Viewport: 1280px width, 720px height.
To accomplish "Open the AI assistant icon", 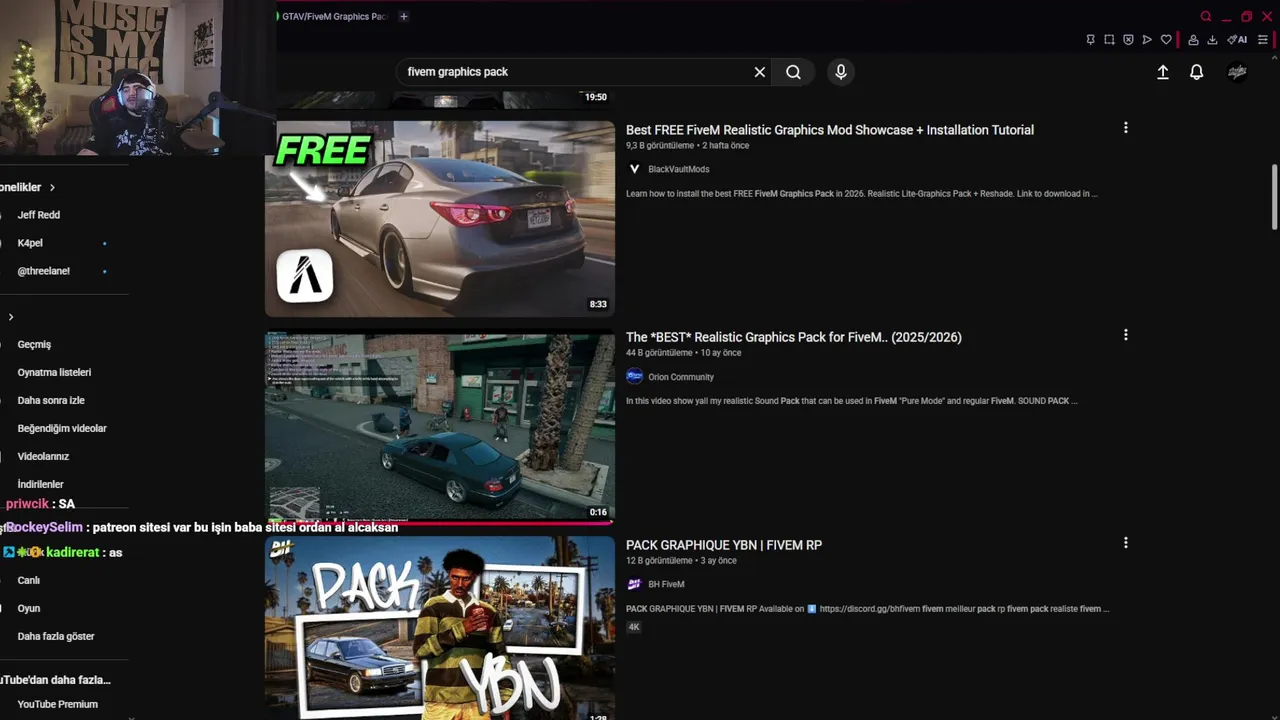I will (x=1238, y=40).
